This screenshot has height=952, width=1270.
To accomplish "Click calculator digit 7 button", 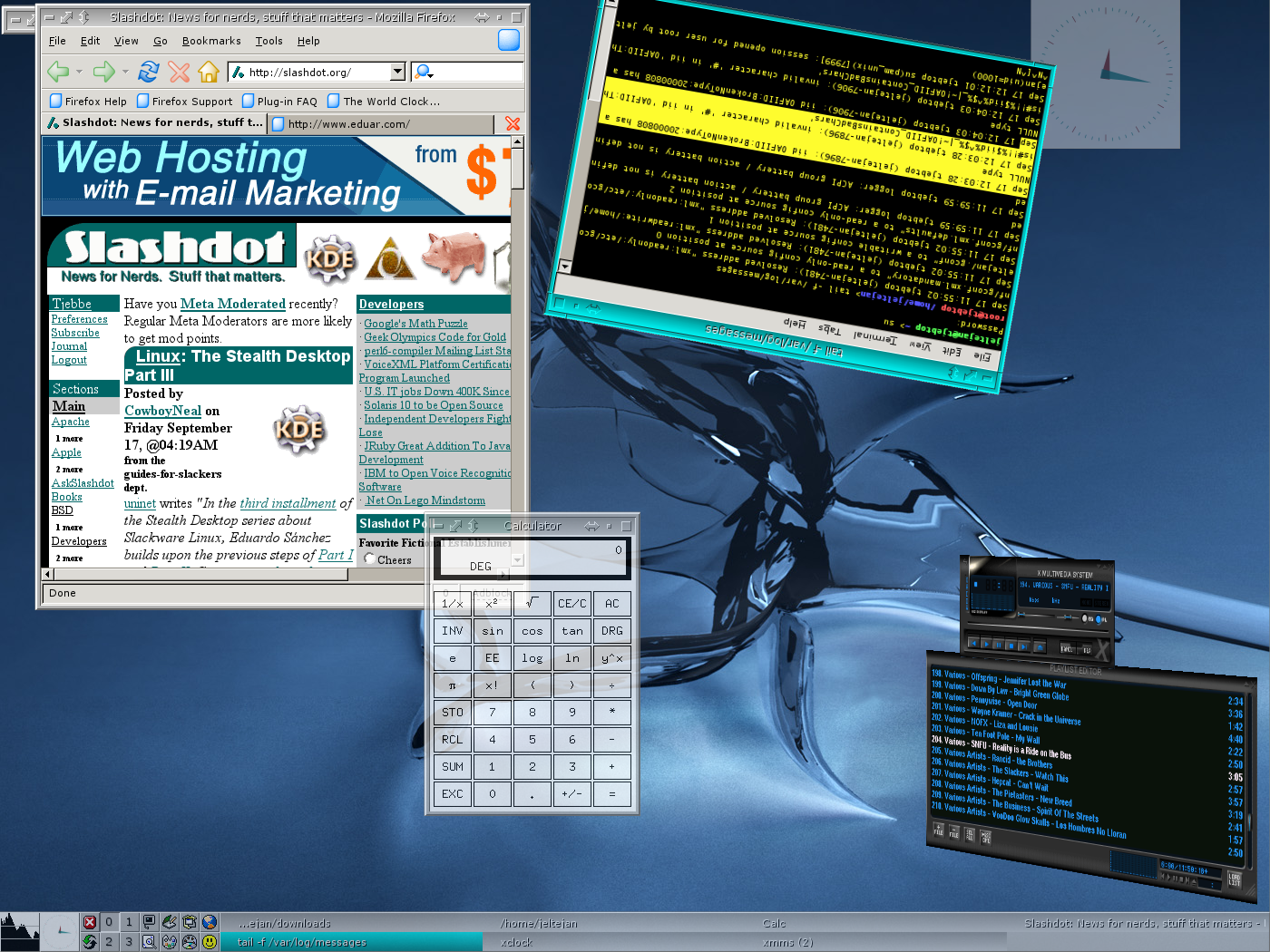I will coord(493,712).
